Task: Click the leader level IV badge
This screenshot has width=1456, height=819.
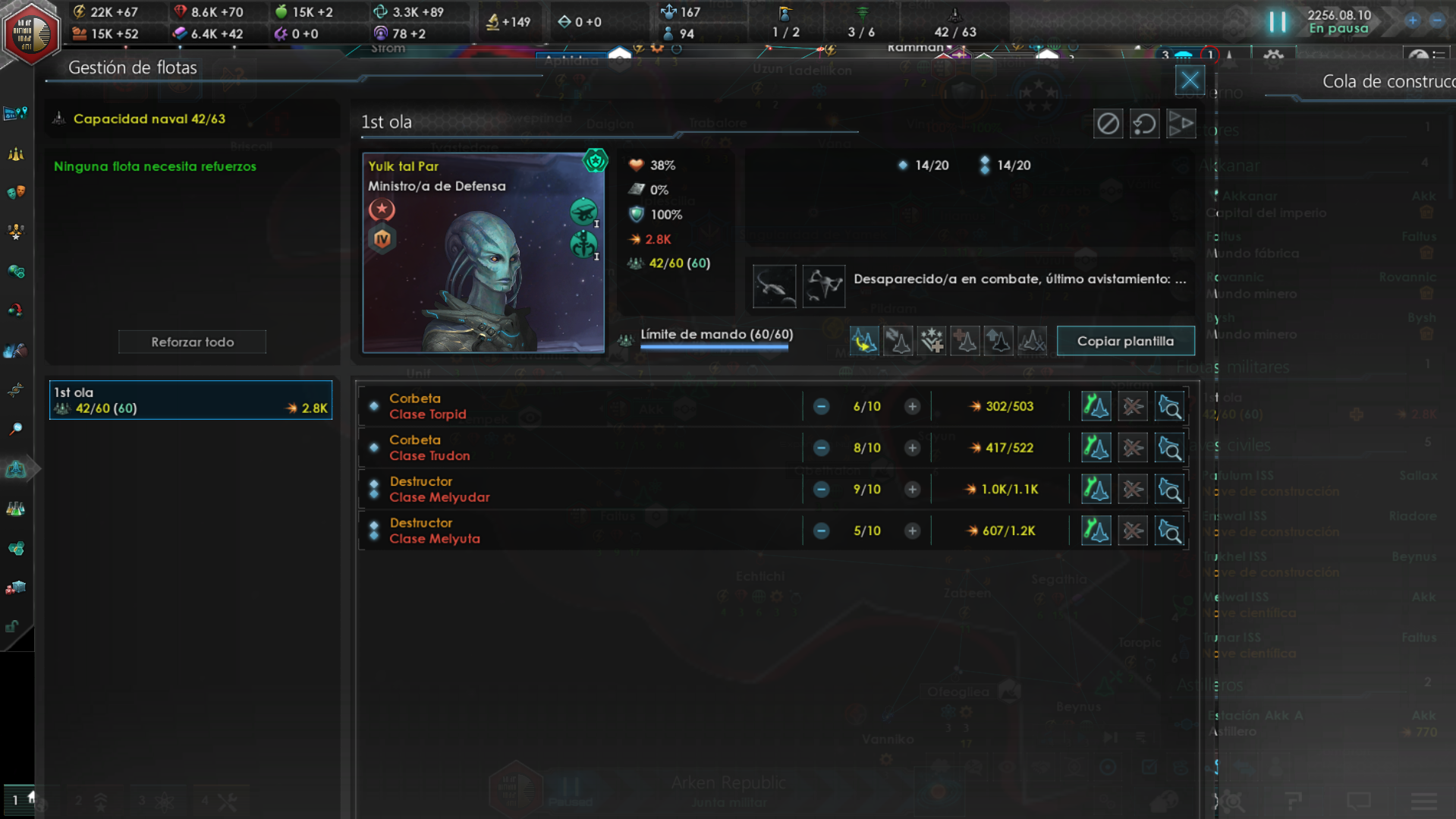Action: pos(382,239)
